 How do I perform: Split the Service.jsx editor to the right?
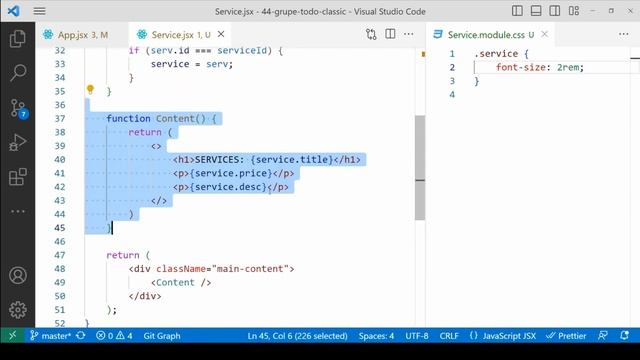[x=390, y=34]
